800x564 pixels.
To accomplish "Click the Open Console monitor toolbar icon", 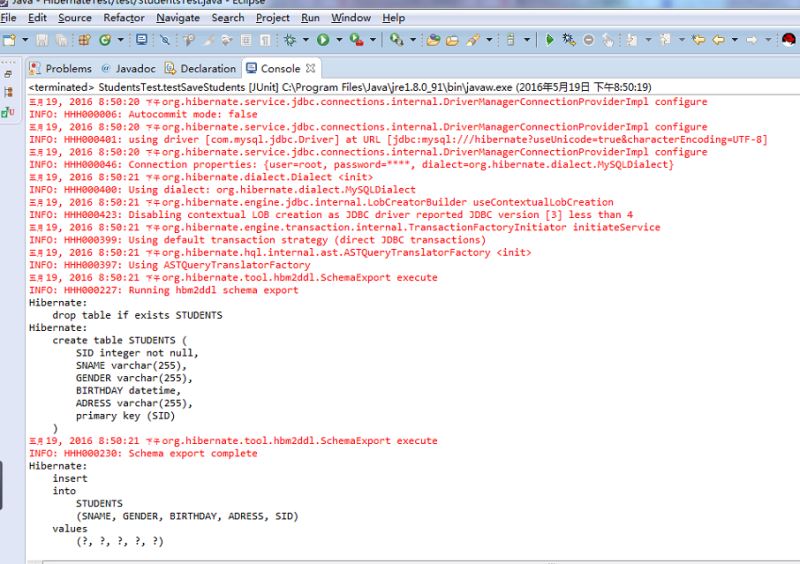I will 141,40.
